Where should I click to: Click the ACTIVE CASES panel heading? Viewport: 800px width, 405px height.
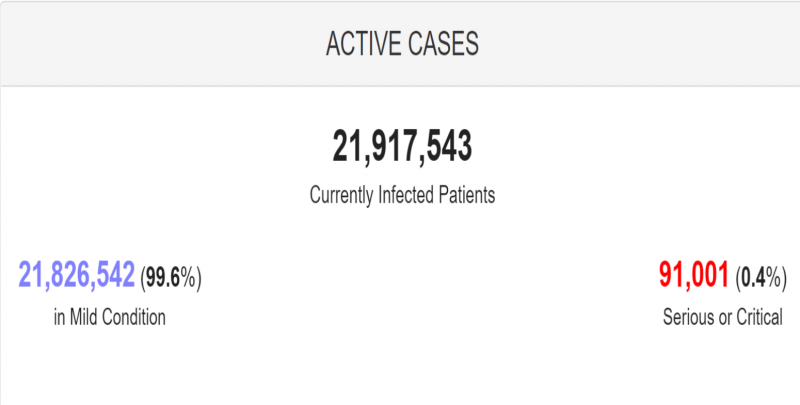point(402,43)
